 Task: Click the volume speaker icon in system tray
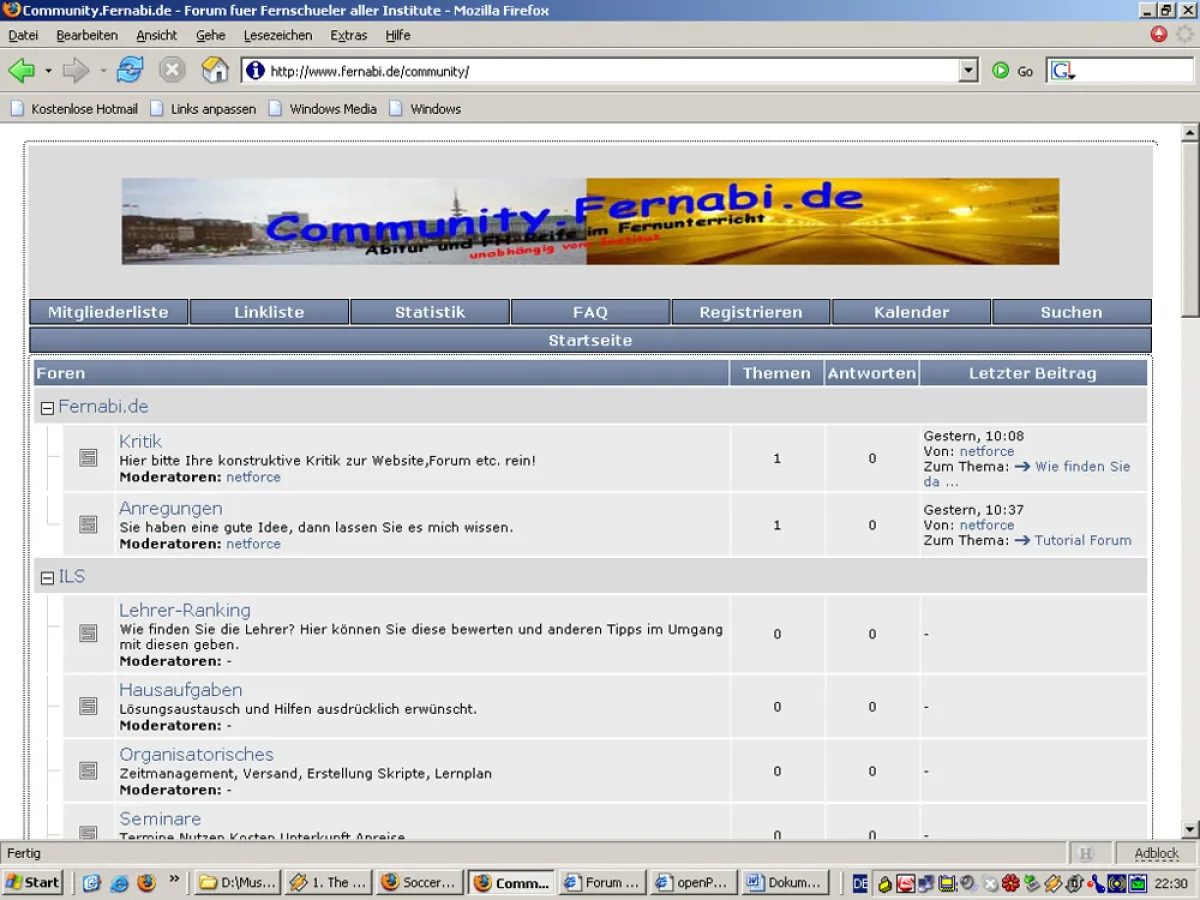966,882
